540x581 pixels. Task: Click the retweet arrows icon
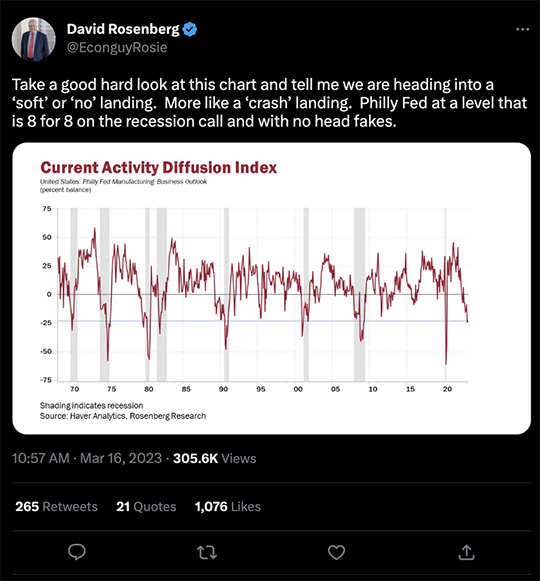point(207,552)
